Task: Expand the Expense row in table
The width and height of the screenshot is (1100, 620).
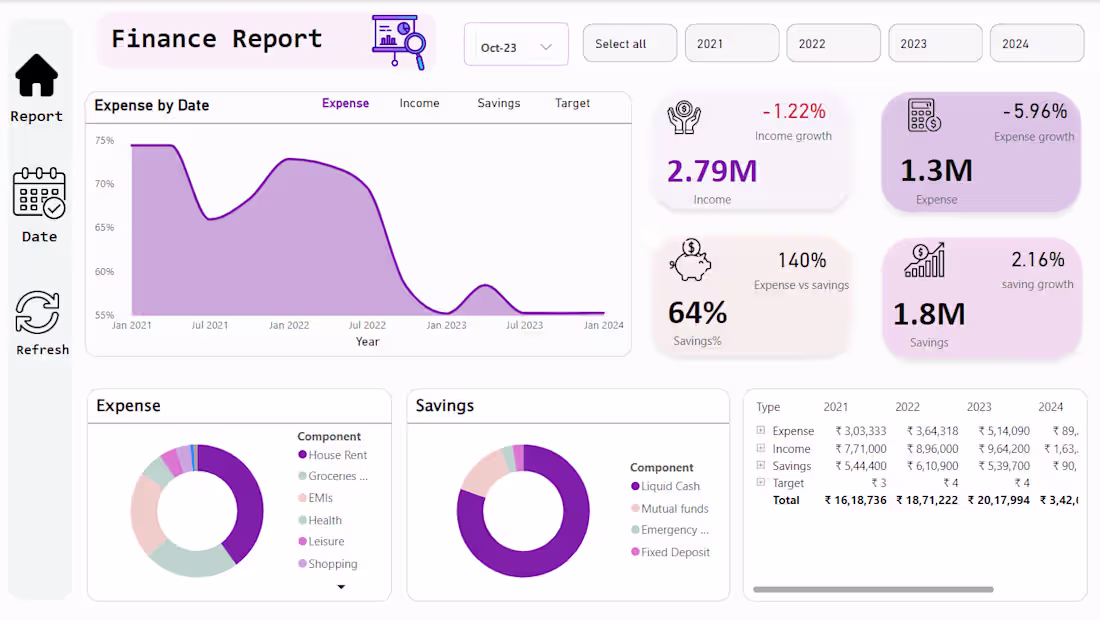Action: click(x=760, y=430)
